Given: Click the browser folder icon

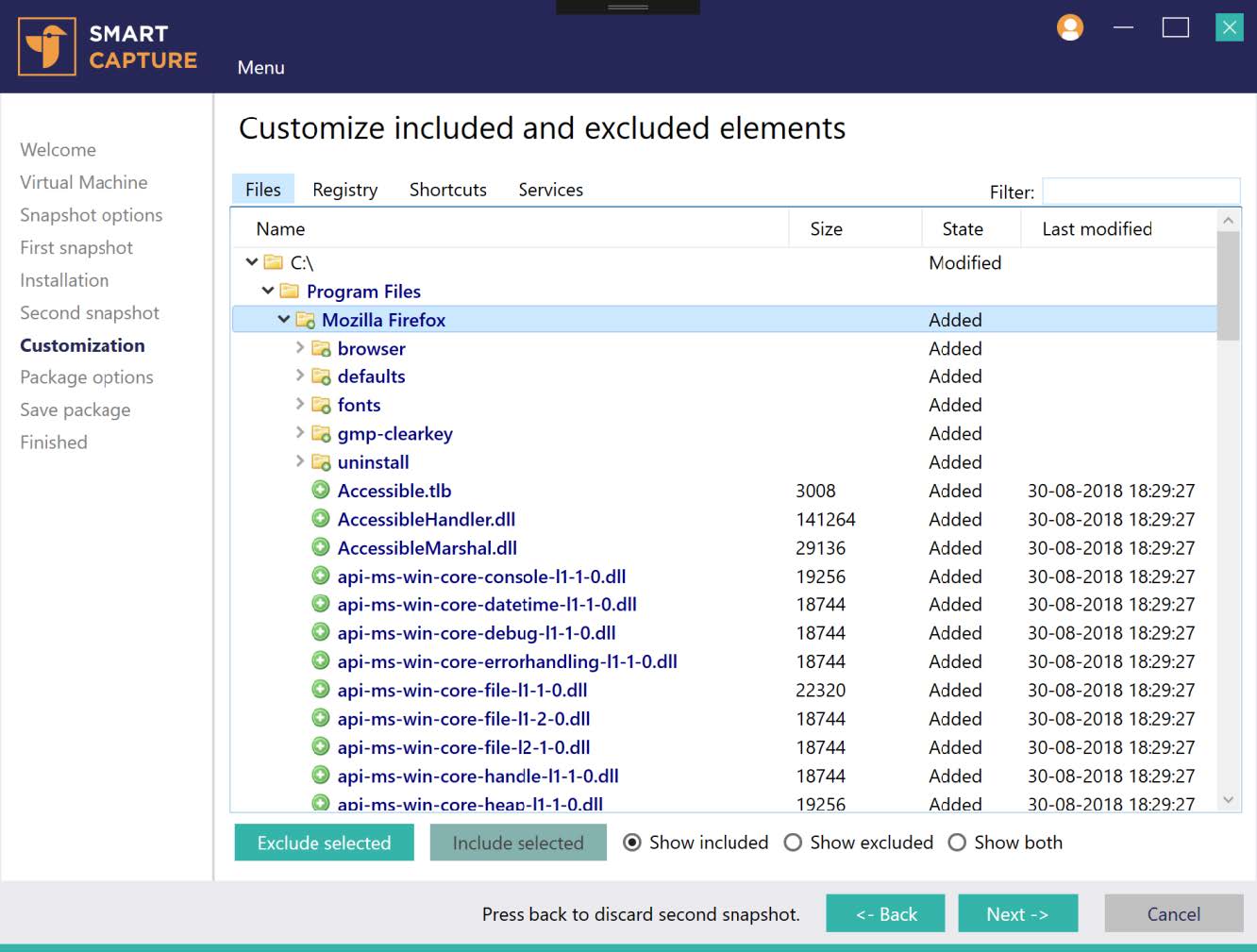Looking at the screenshot, I should 321,349.
